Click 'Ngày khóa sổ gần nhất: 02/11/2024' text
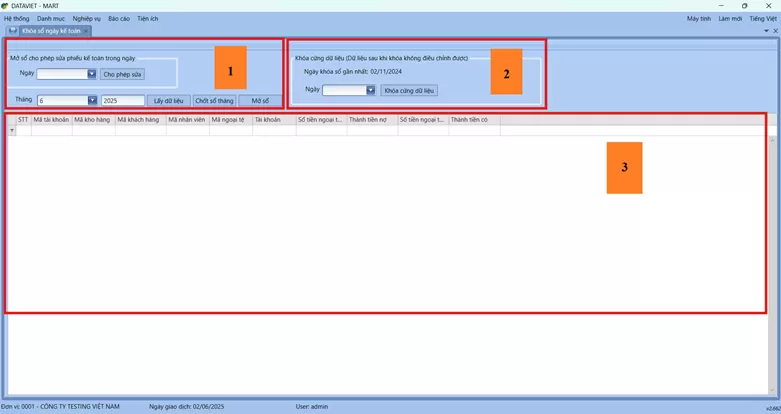This screenshot has width=781, height=414. point(353,72)
